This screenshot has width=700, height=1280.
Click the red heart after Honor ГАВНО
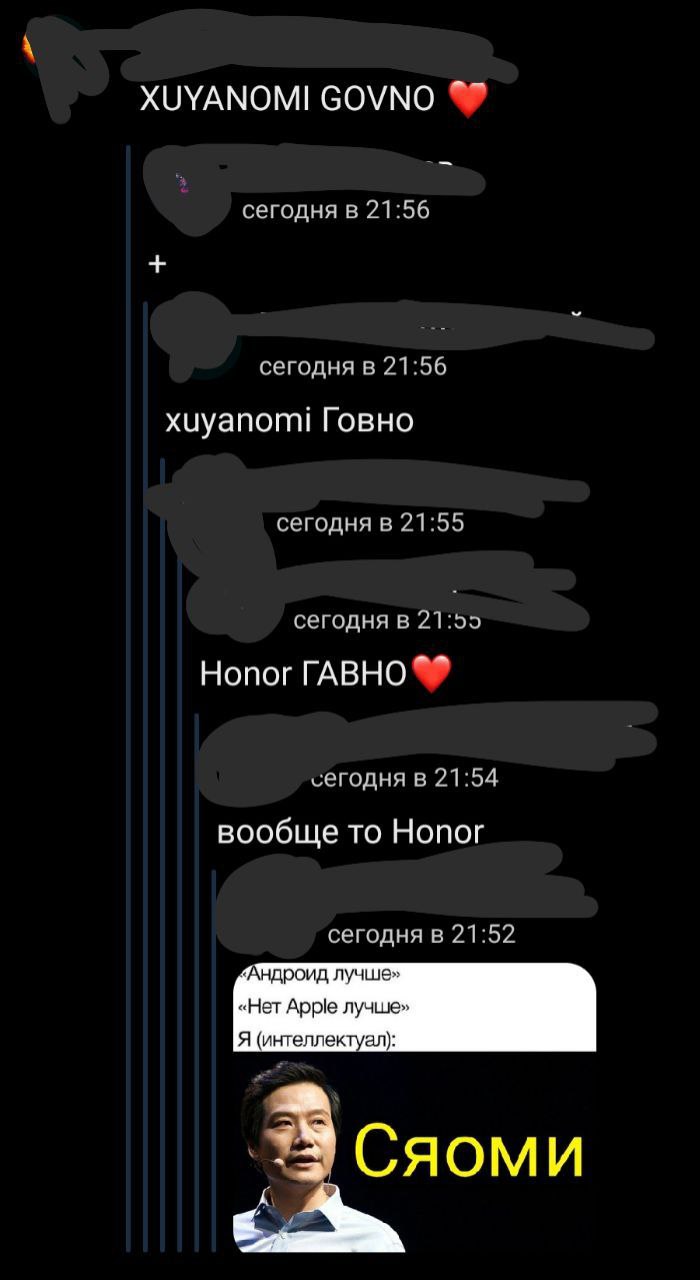tap(431, 673)
